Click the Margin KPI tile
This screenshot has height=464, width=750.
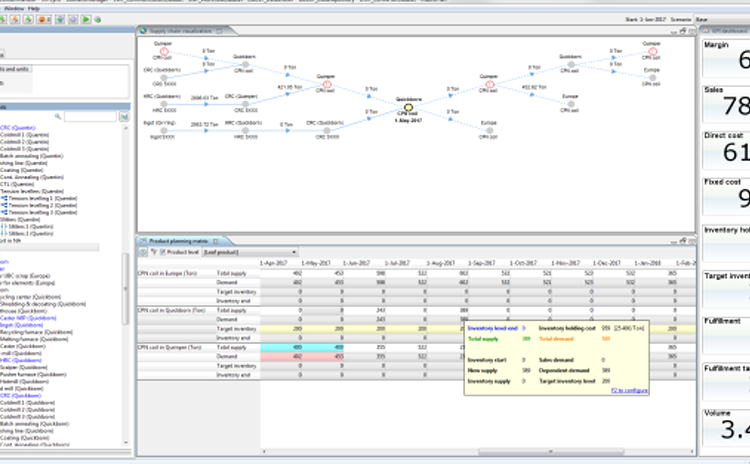[x=727, y=58]
